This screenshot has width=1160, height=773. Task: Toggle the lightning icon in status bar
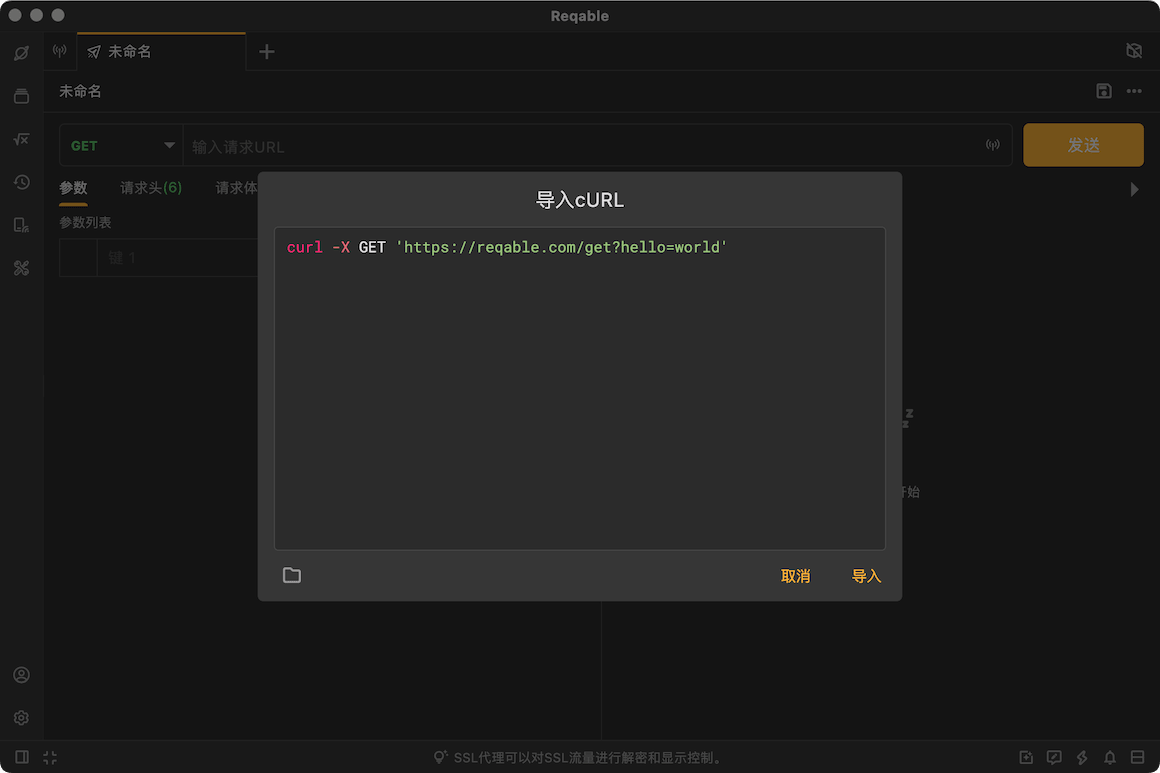point(1082,757)
